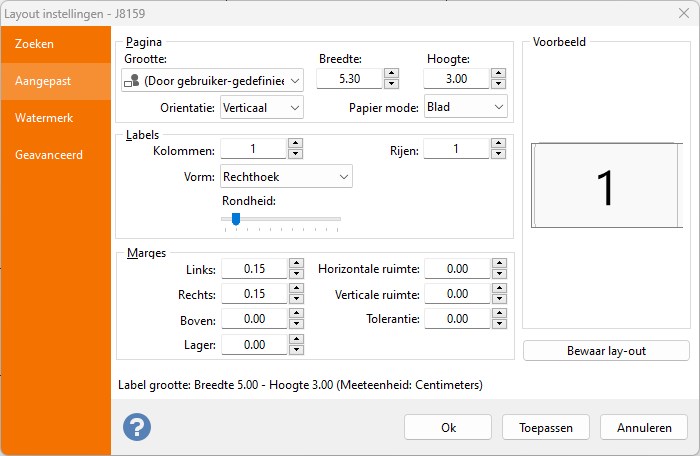Cancel with the Annuleren button
The width and height of the screenshot is (700, 456).
644,427
